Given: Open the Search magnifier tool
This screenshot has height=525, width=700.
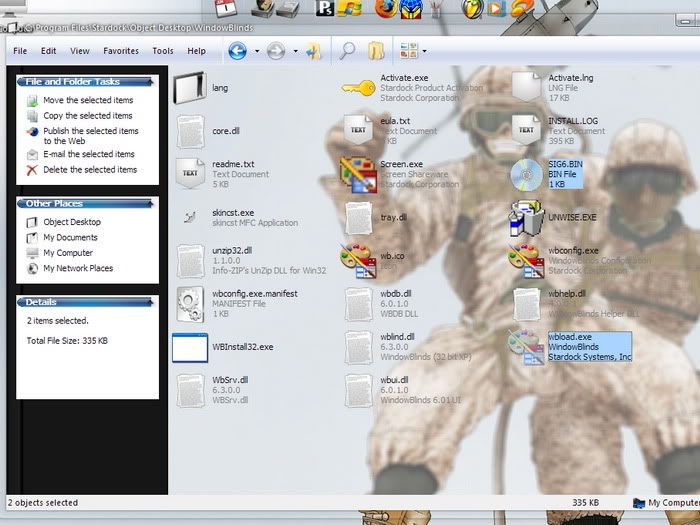Looking at the screenshot, I should click(347, 51).
